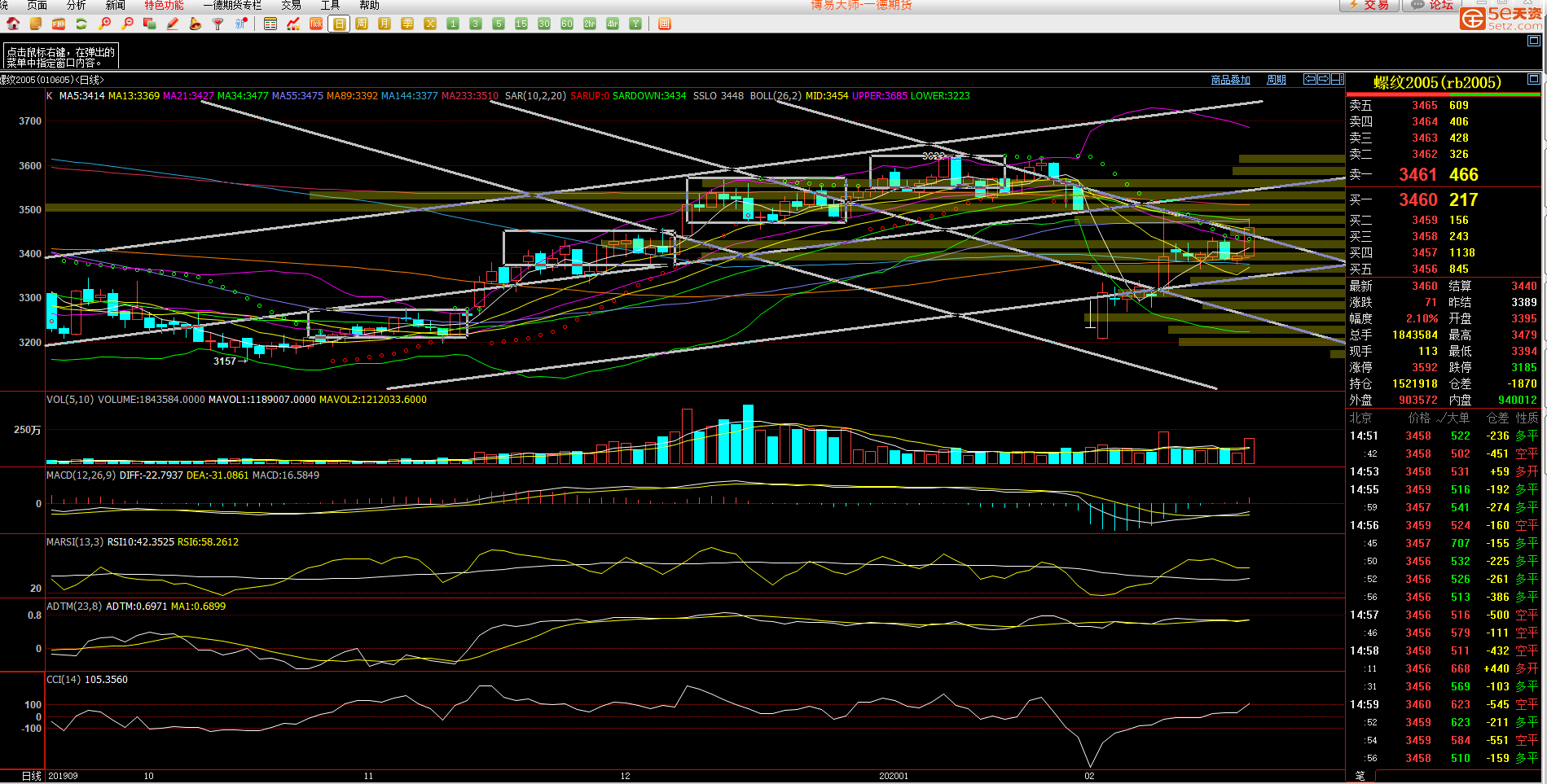Image resolution: width=1547 pixels, height=784 pixels.
Task: Click the 交易 trade button
Action: [1369, 5]
